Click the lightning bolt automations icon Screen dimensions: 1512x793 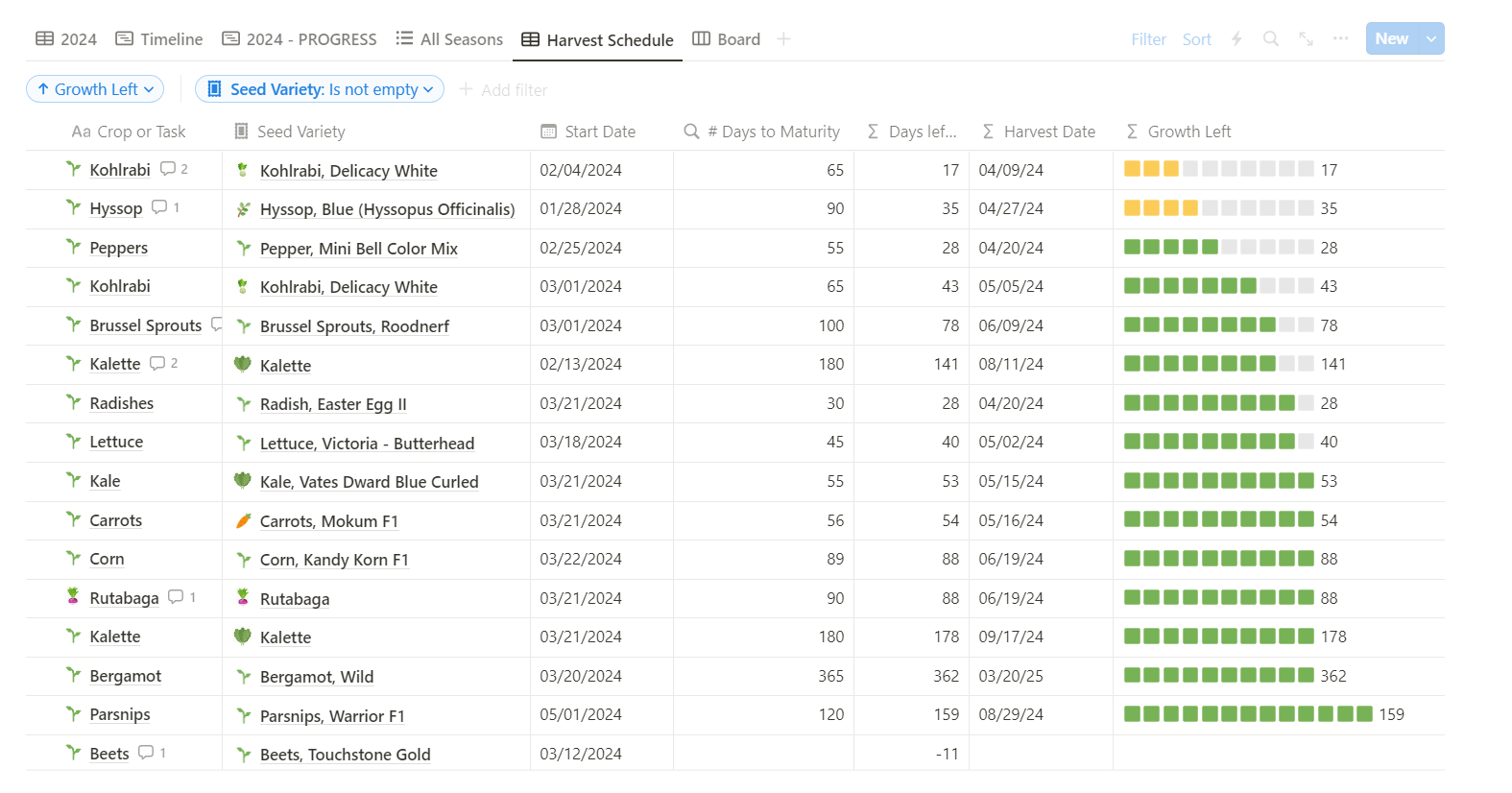click(x=1236, y=38)
